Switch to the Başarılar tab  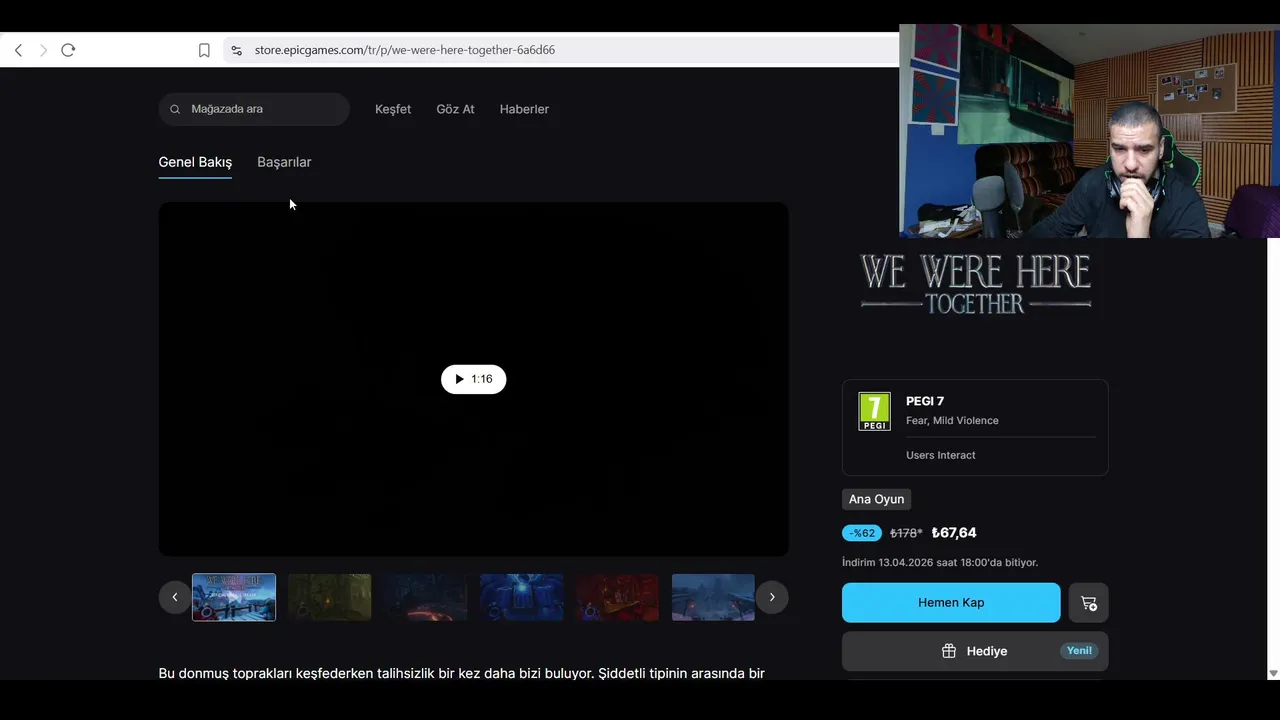pos(284,162)
